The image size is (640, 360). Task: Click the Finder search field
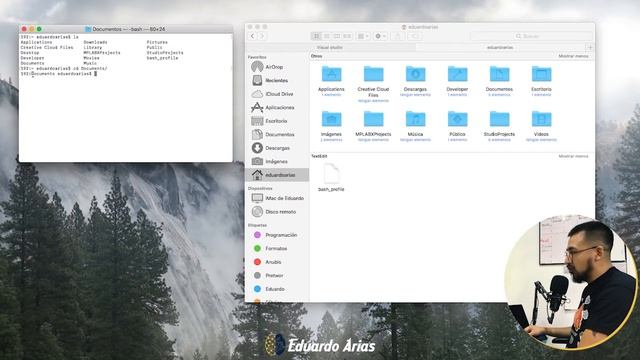click(531, 36)
